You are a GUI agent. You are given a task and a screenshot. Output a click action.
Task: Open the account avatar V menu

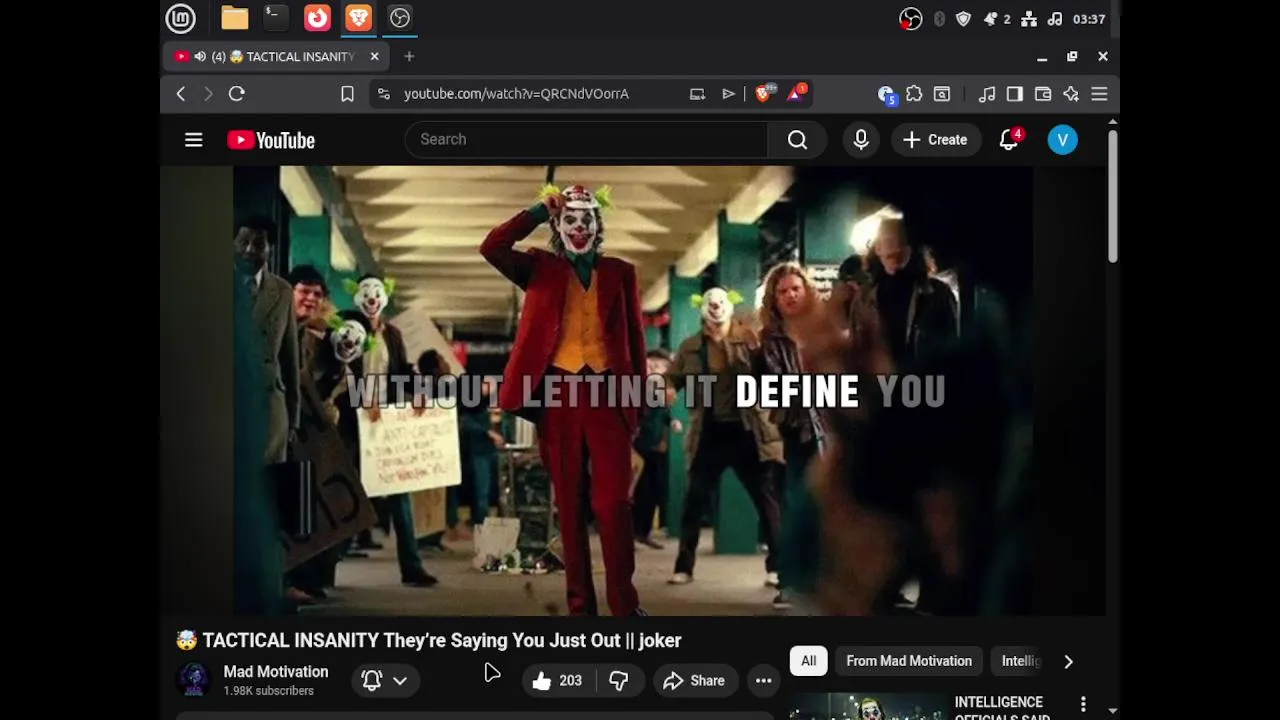[1063, 140]
